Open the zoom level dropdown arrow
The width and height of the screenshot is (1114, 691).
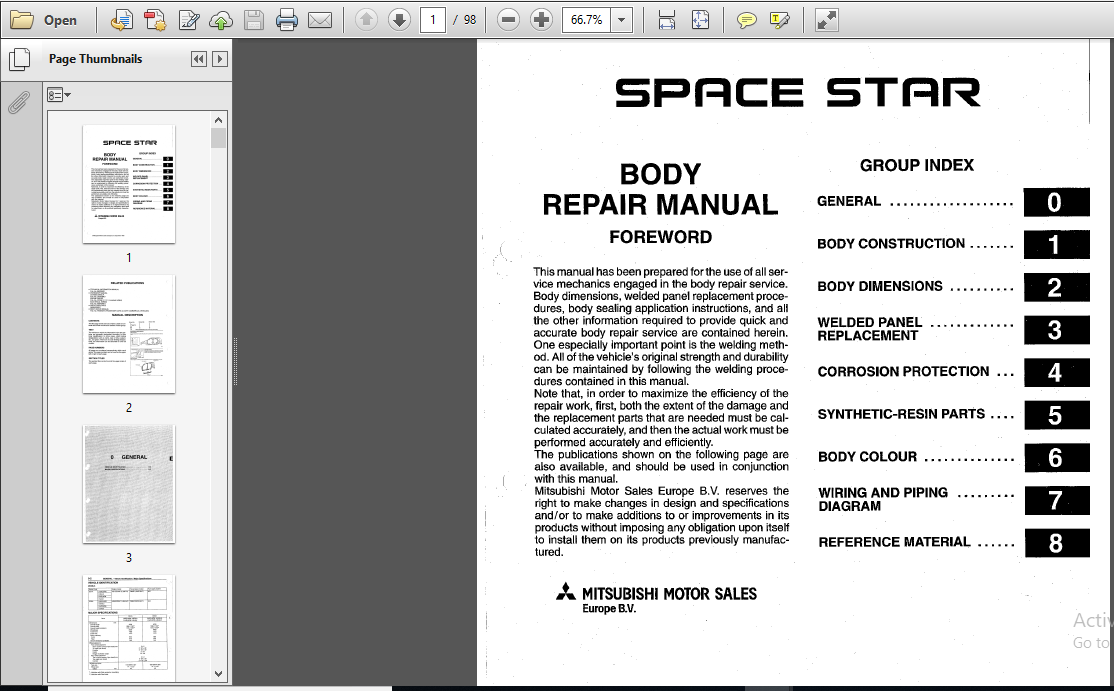click(x=622, y=20)
